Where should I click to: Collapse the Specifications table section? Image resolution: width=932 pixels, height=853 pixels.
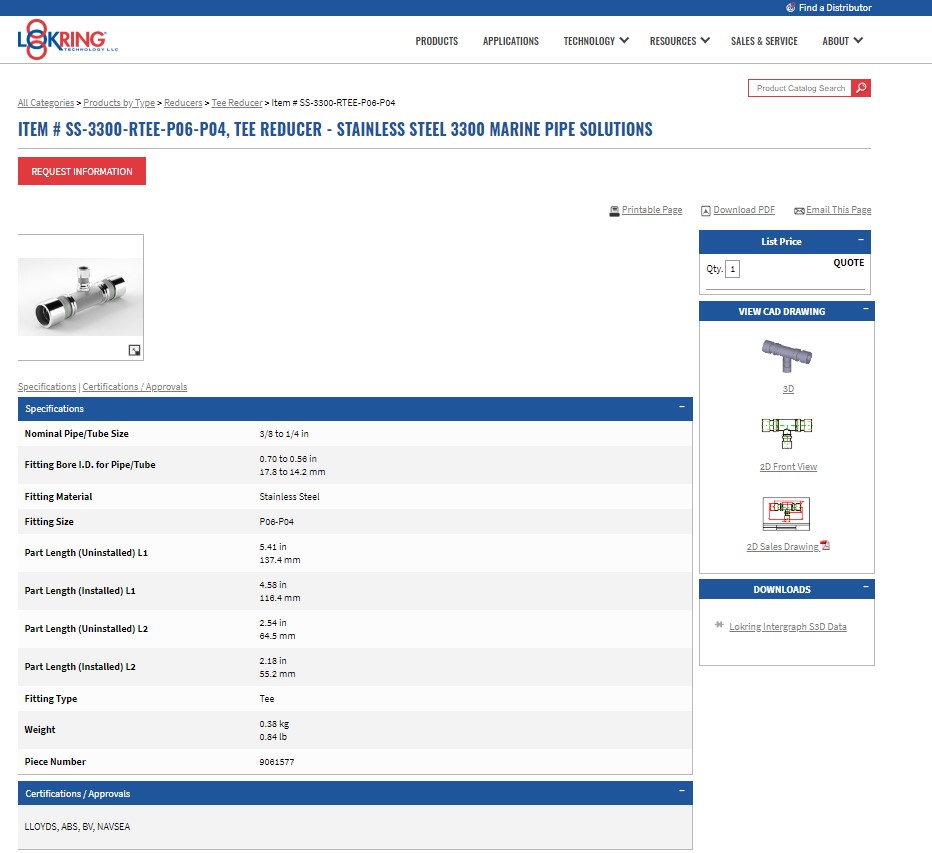coord(682,407)
